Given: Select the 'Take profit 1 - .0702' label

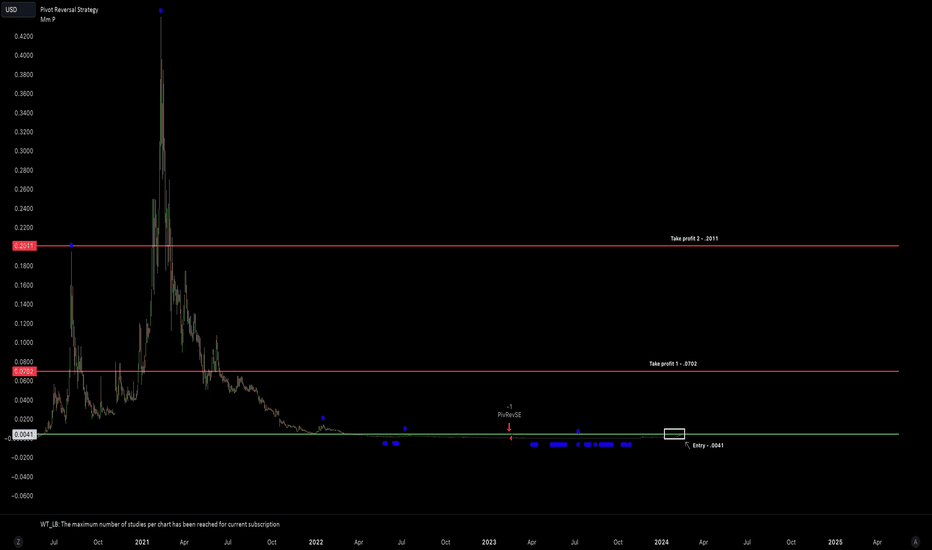Looking at the screenshot, I should 673,363.
